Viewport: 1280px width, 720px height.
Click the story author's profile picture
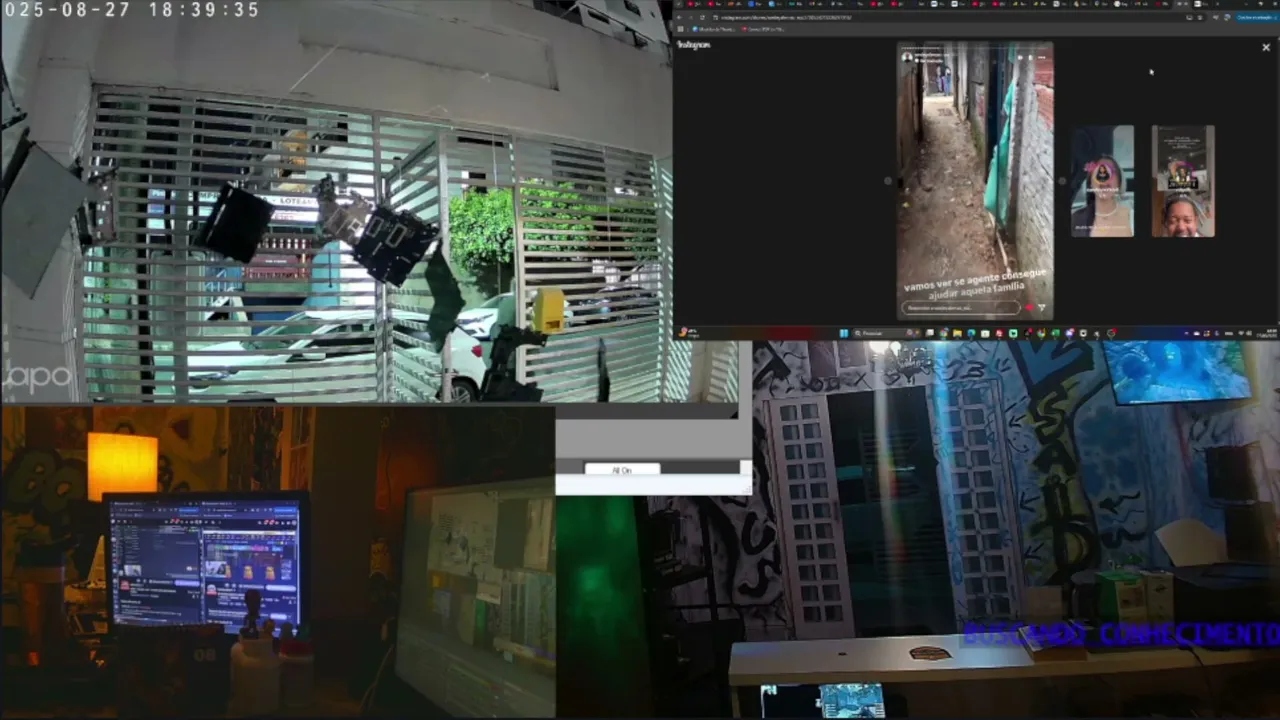click(x=907, y=57)
